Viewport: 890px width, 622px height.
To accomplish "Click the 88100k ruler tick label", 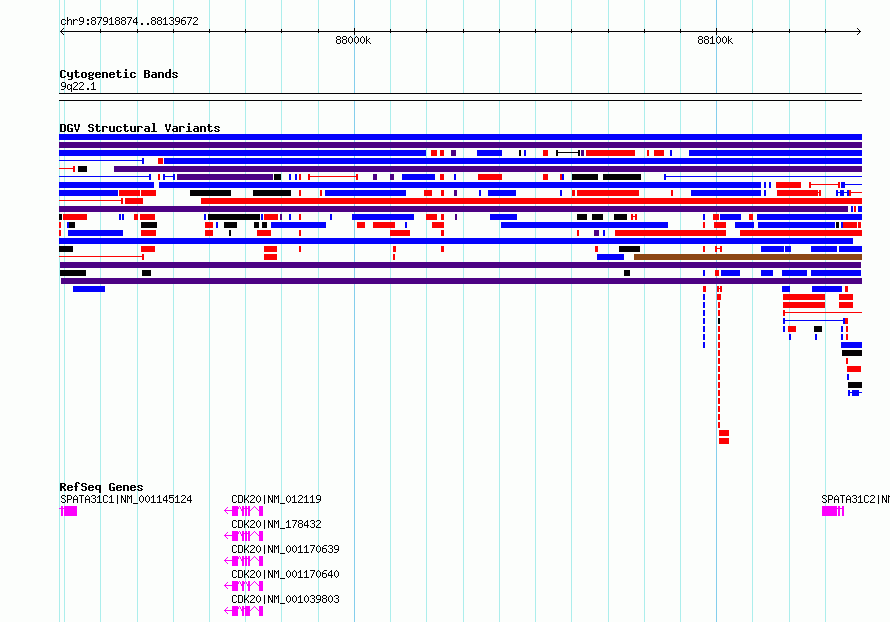I will (715, 40).
